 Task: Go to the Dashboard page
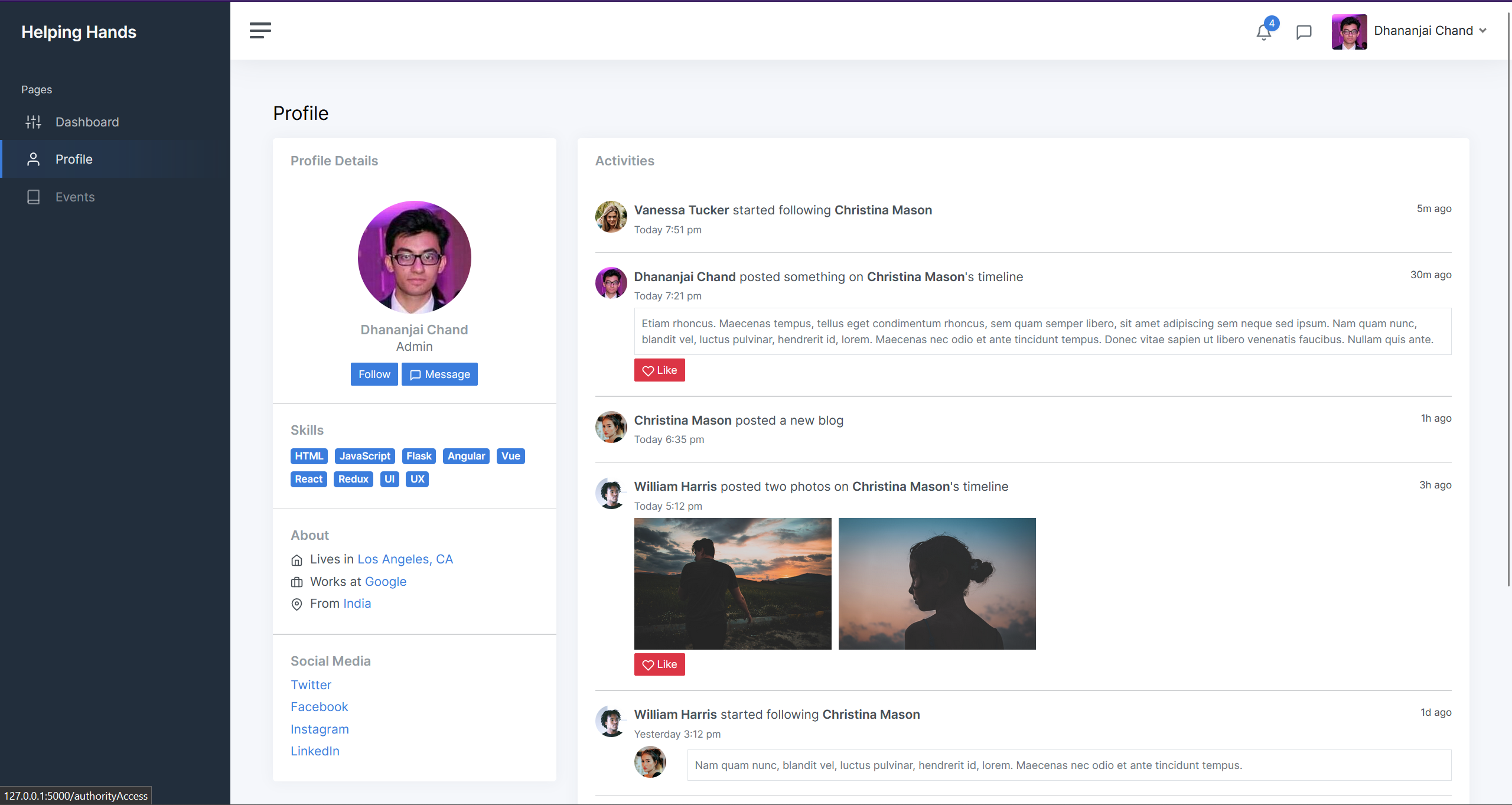(87, 122)
